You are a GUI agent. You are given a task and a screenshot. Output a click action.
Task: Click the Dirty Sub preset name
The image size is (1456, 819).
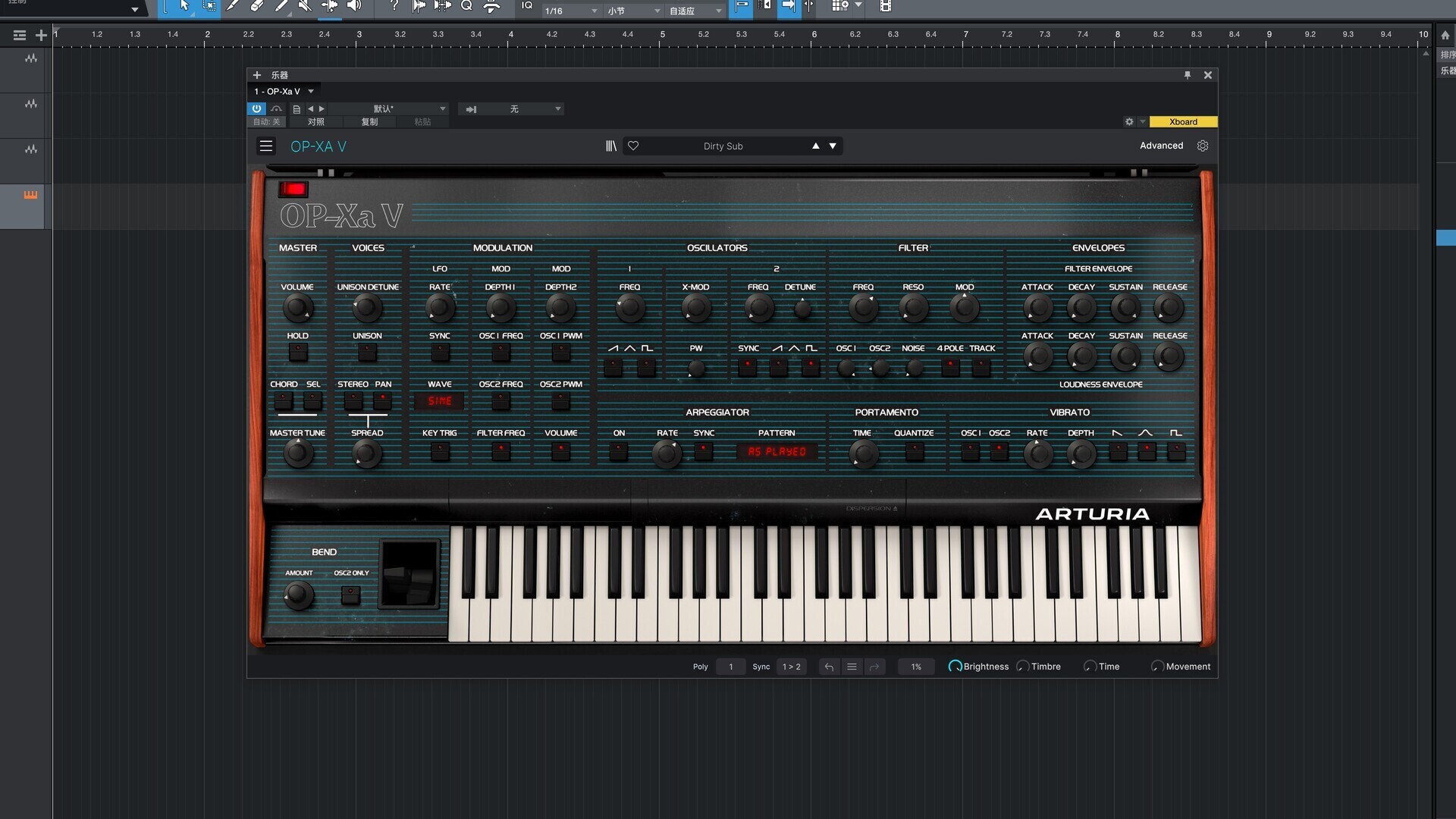(x=723, y=146)
